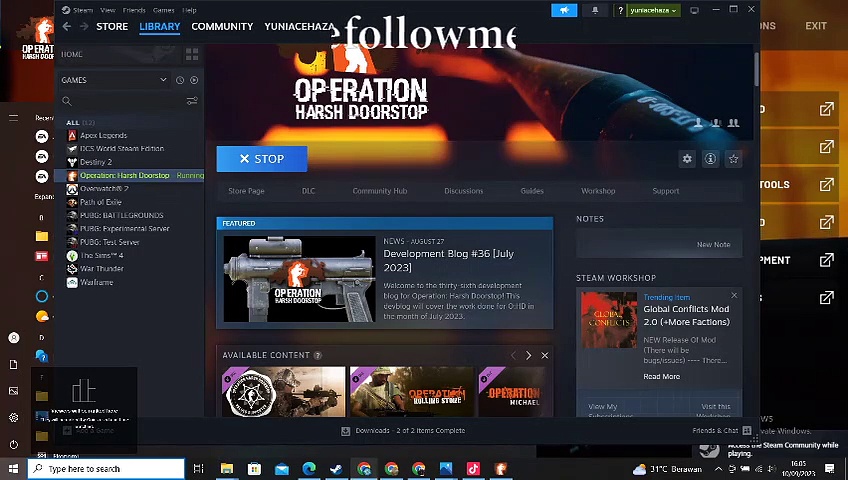This screenshot has height=480, width=848.
Task: Open featured devblog gun image
Action: click(x=299, y=279)
